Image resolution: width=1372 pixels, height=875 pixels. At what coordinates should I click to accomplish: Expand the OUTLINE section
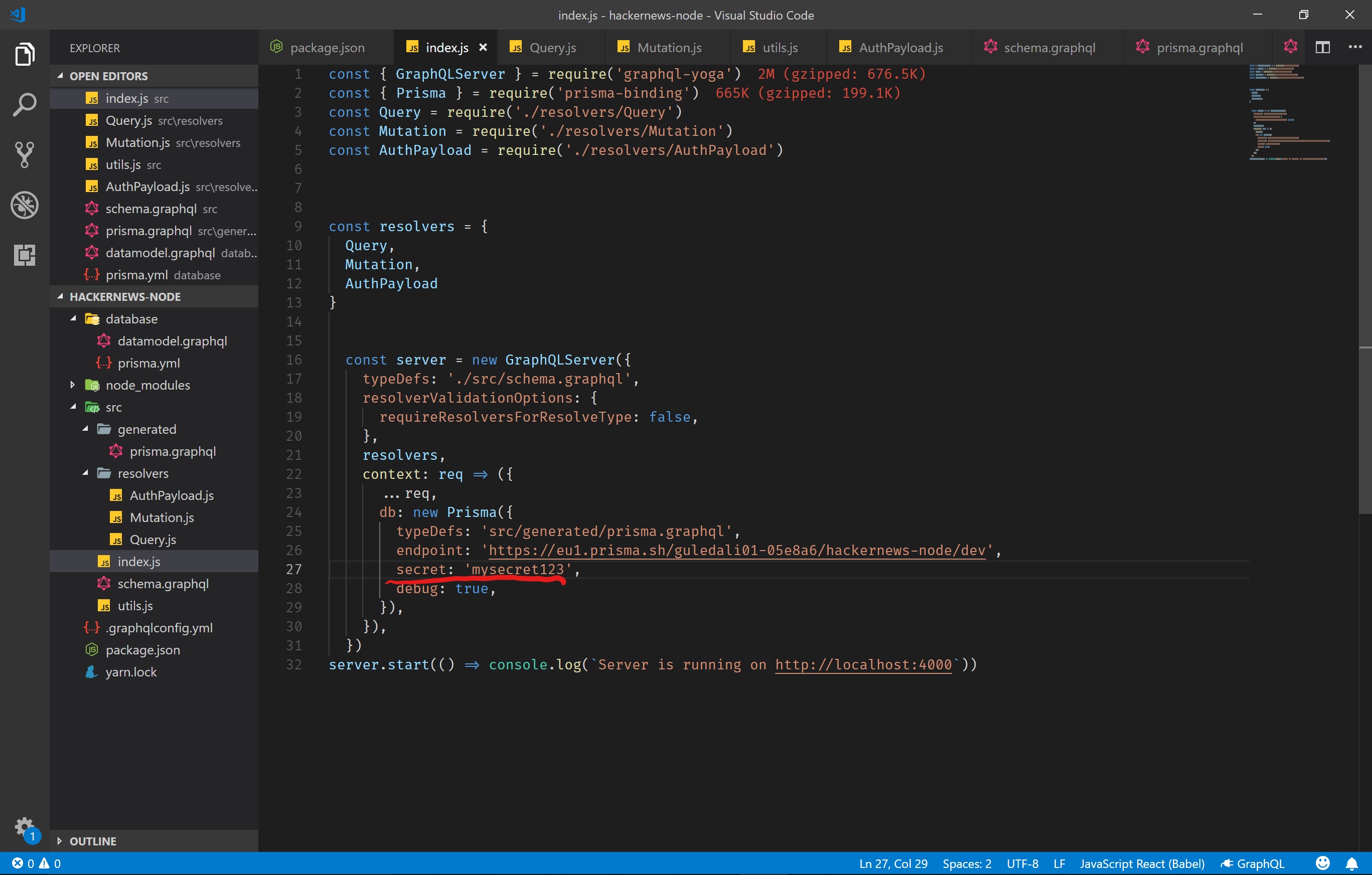click(x=59, y=840)
